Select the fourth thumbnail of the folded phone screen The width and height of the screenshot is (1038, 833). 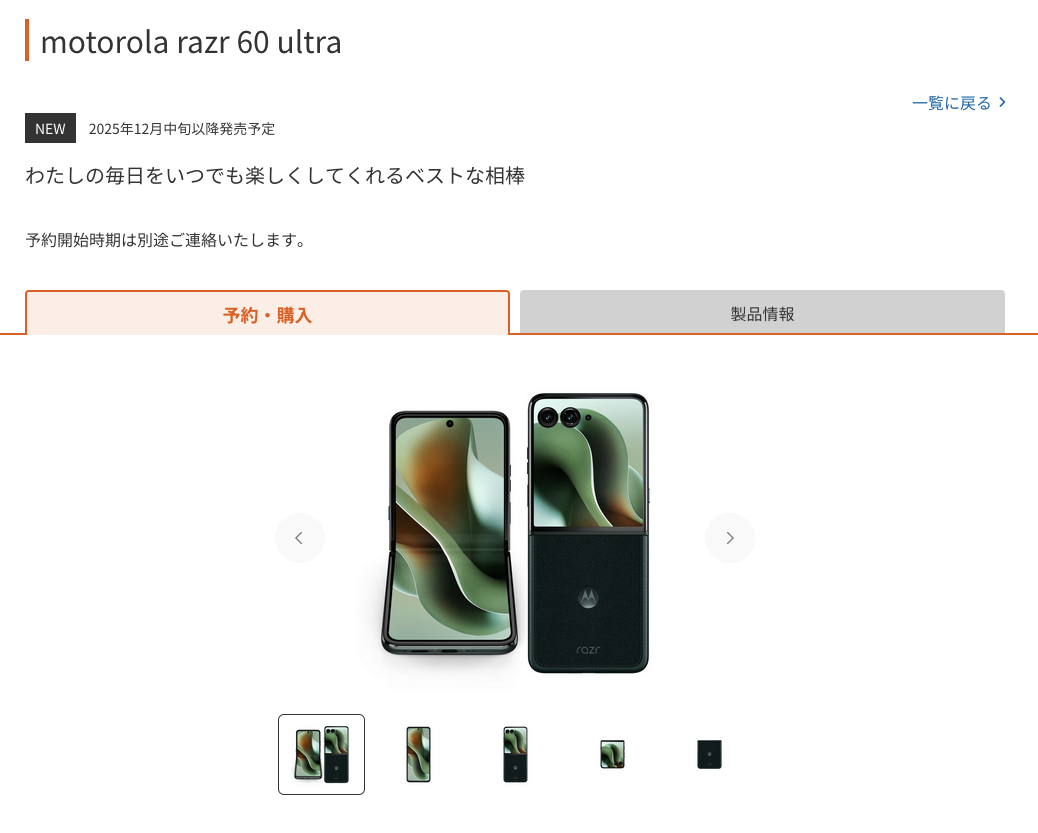[x=612, y=754]
